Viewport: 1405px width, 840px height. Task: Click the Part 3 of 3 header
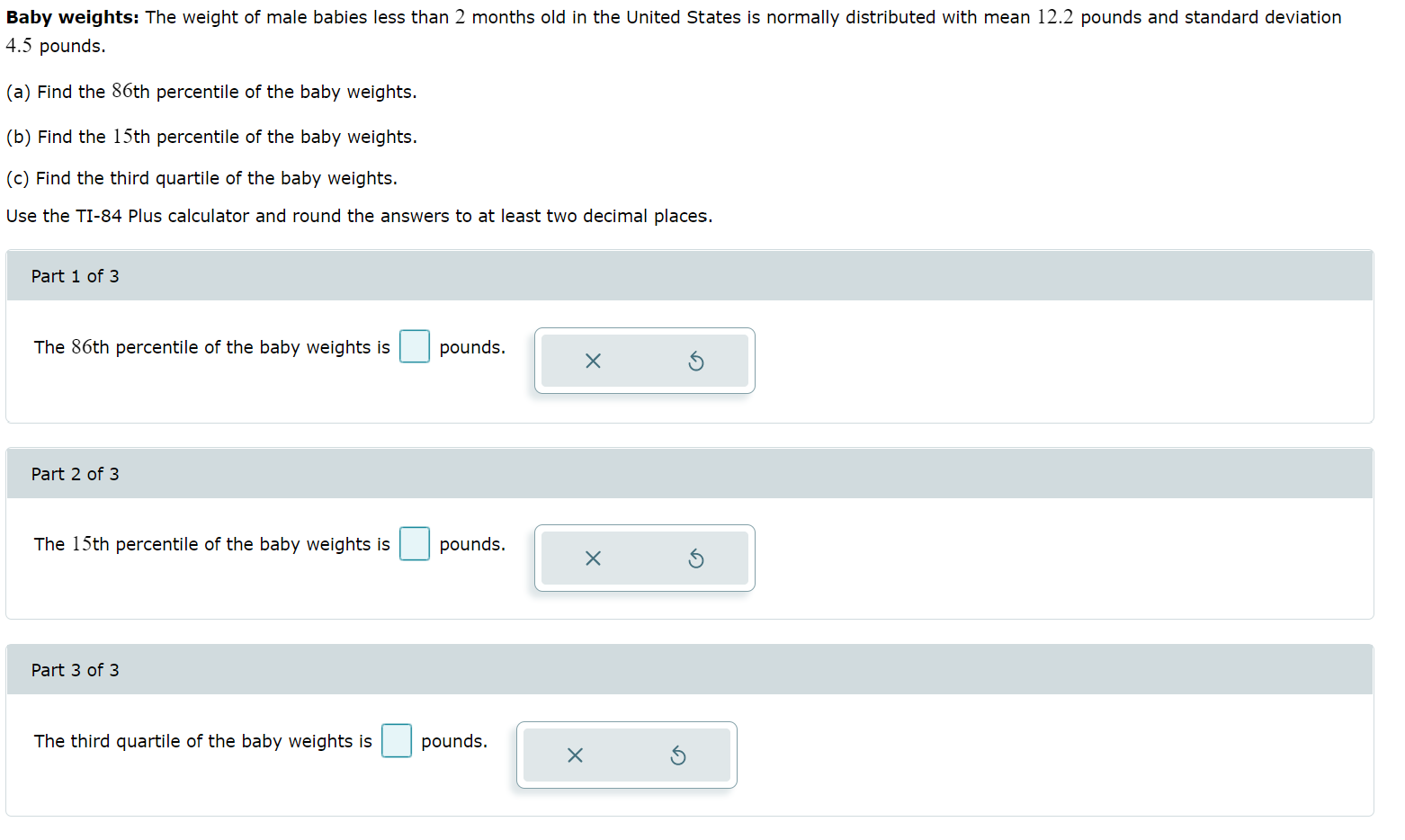tap(76, 669)
